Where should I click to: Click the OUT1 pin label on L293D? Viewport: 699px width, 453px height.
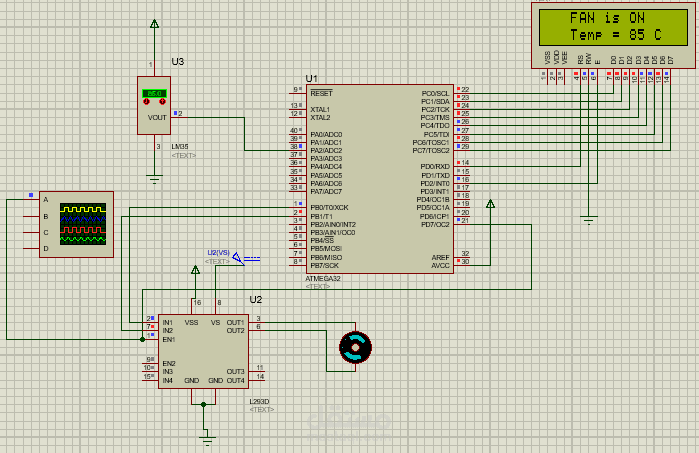(x=235, y=322)
